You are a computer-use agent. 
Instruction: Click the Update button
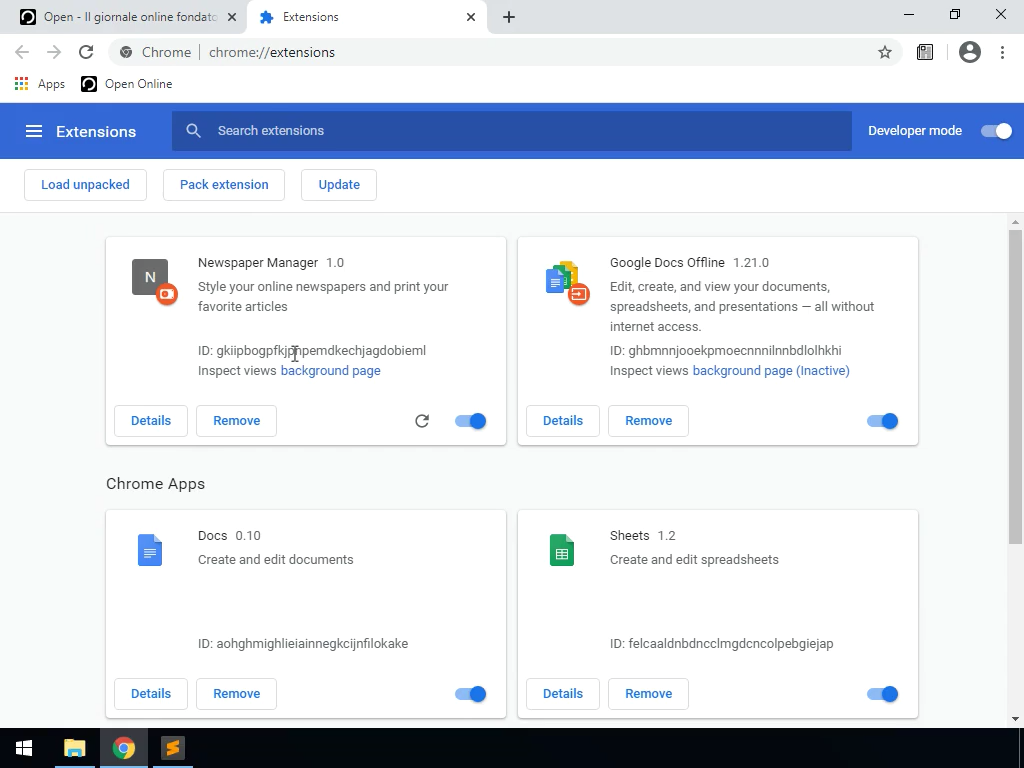coord(339,185)
